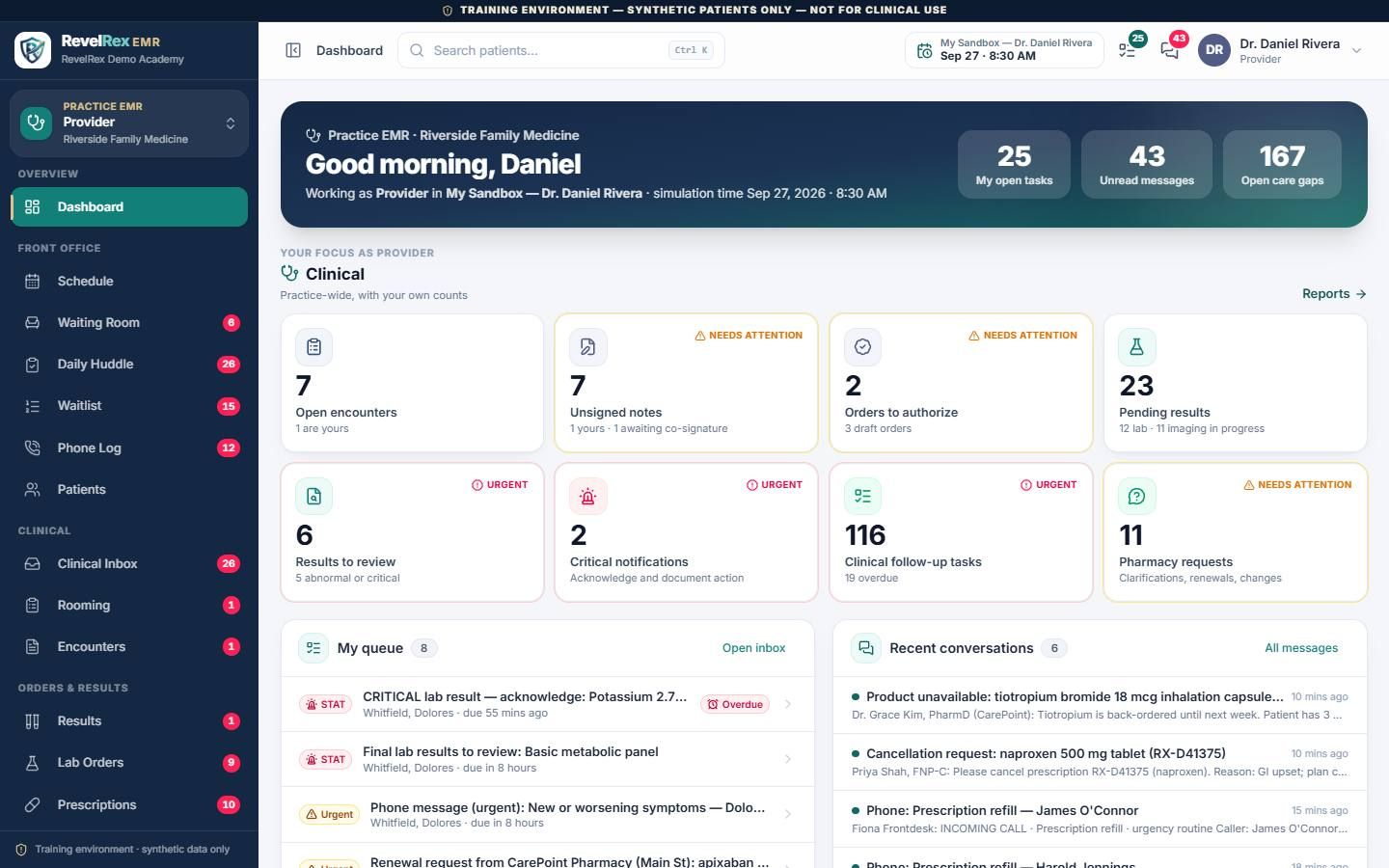Click the Lab Orders flask icon

click(x=32, y=763)
